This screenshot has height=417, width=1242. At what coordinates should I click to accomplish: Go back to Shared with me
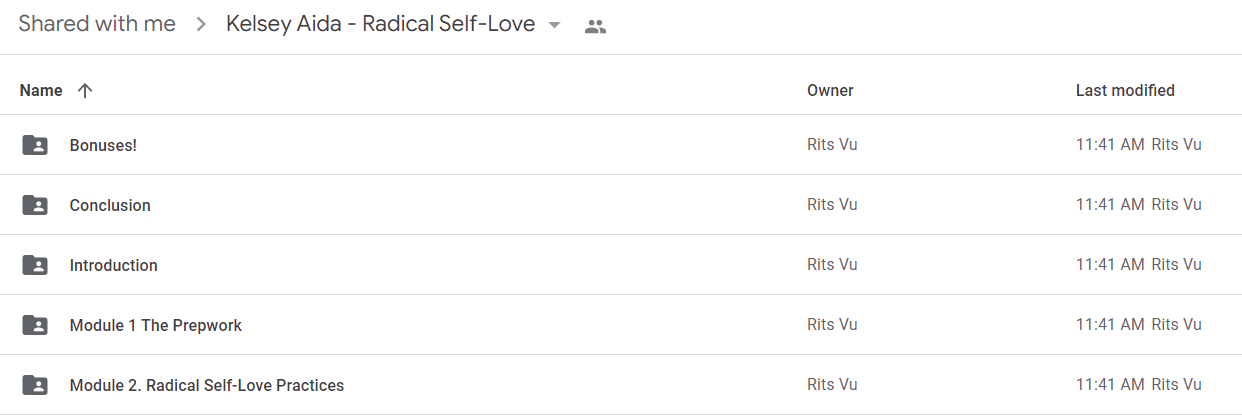coord(97,24)
